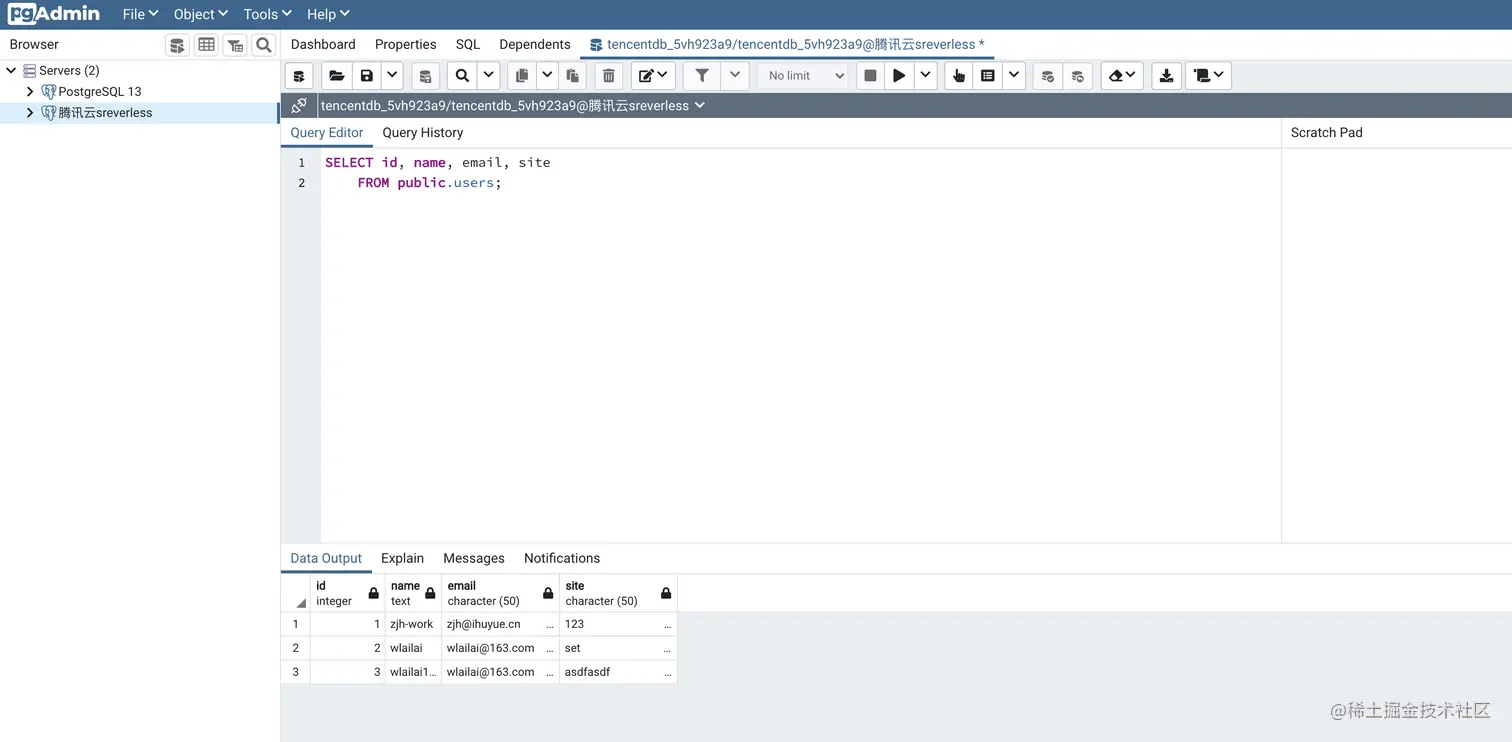Click the Filter funnel icon in the query toolbar

(702, 76)
